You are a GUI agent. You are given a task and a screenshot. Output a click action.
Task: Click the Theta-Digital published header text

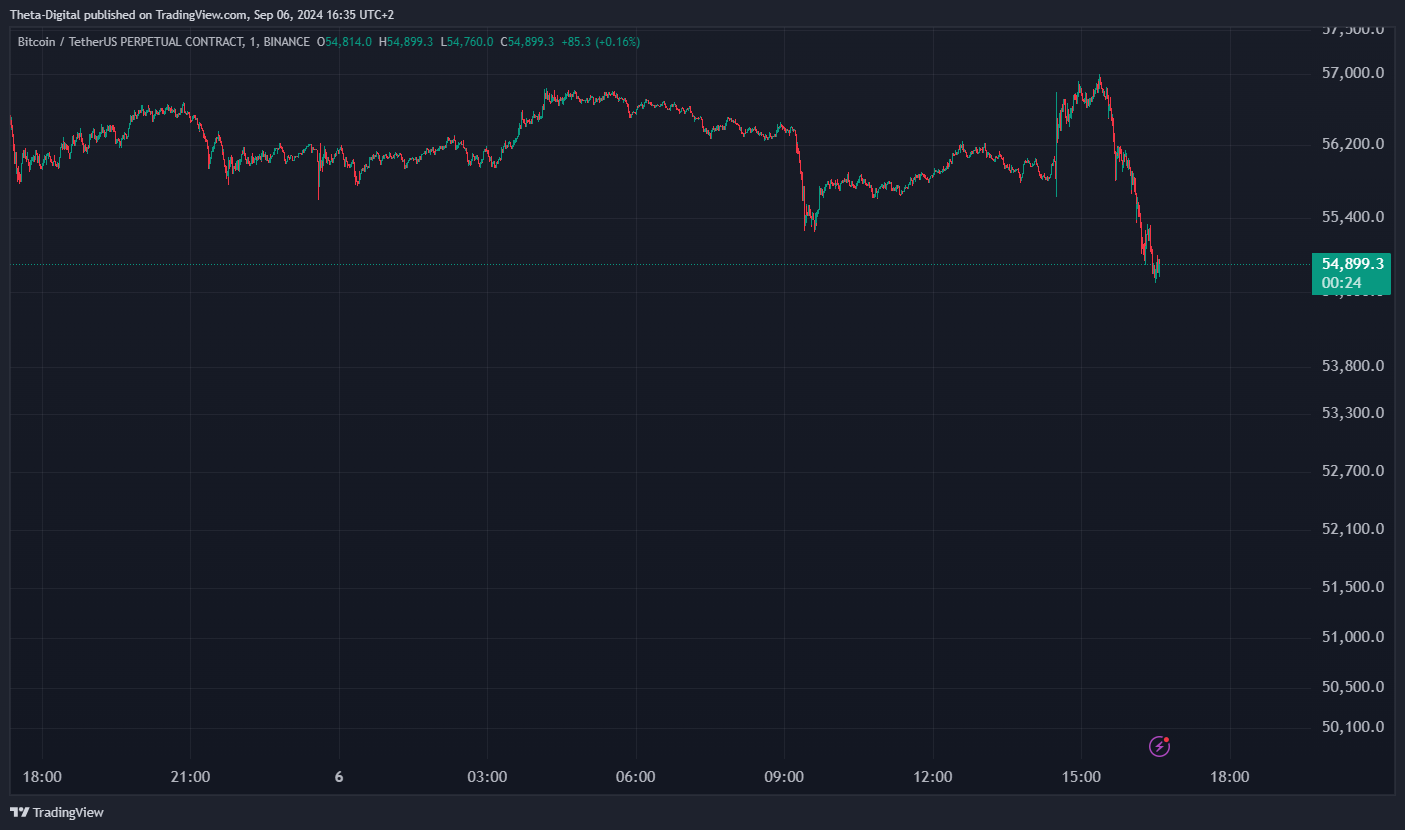(x=202, y=15)
